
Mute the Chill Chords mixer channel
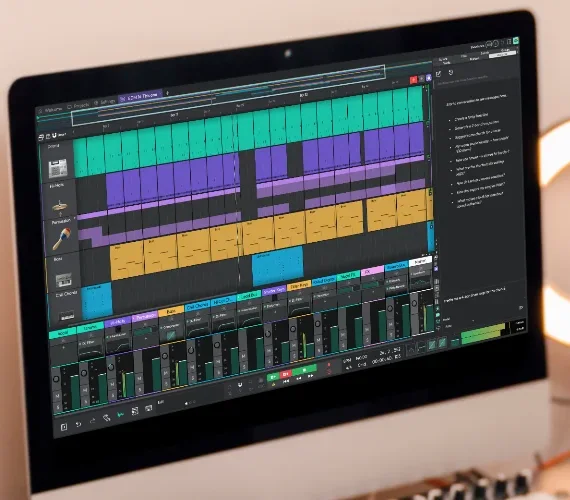click(192, 368)
